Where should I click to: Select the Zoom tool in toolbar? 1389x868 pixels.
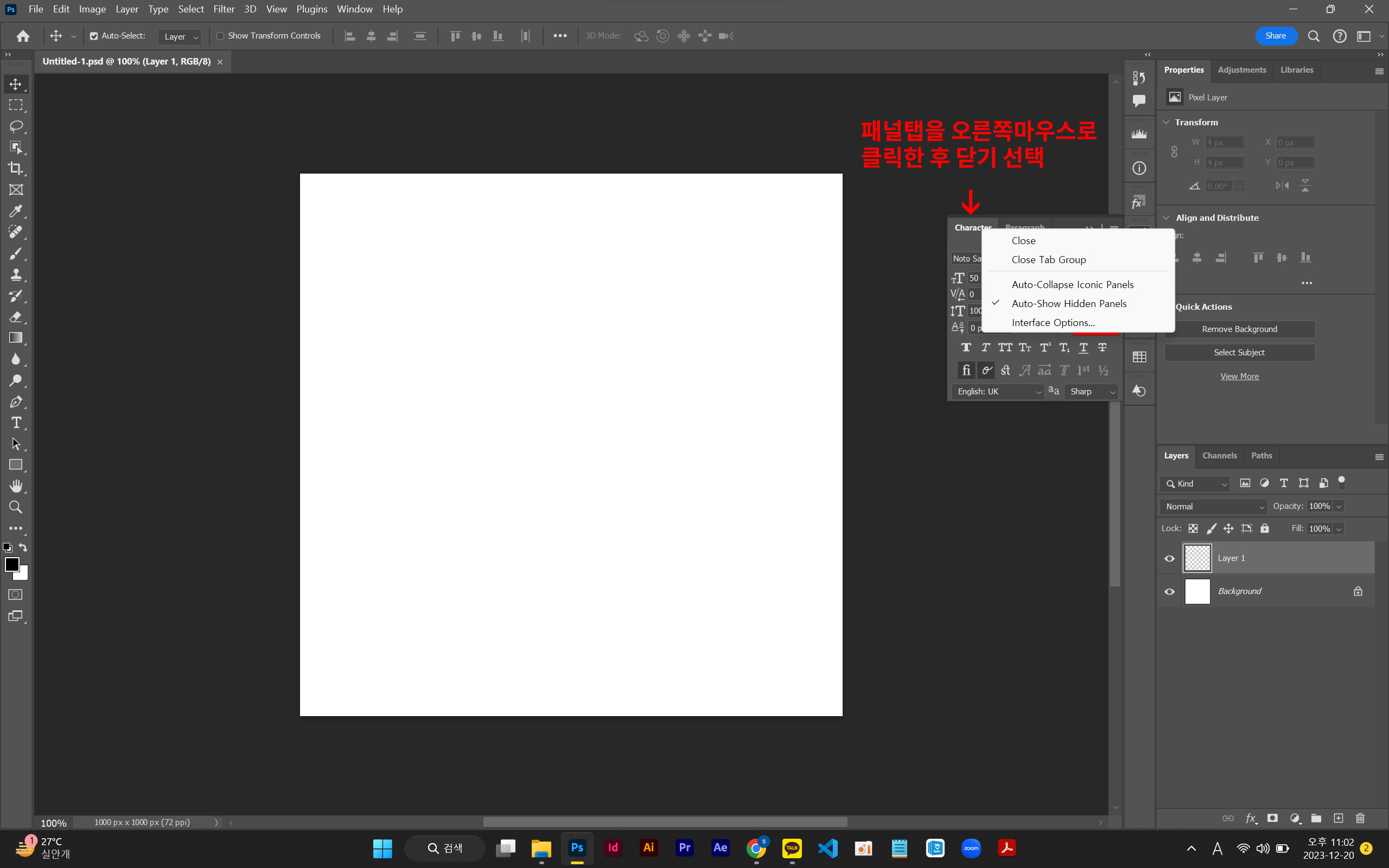click(x=16, y=507)
